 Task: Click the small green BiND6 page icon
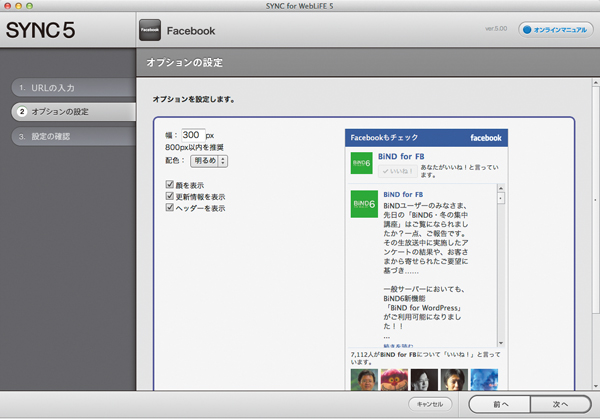click(362, 163)
